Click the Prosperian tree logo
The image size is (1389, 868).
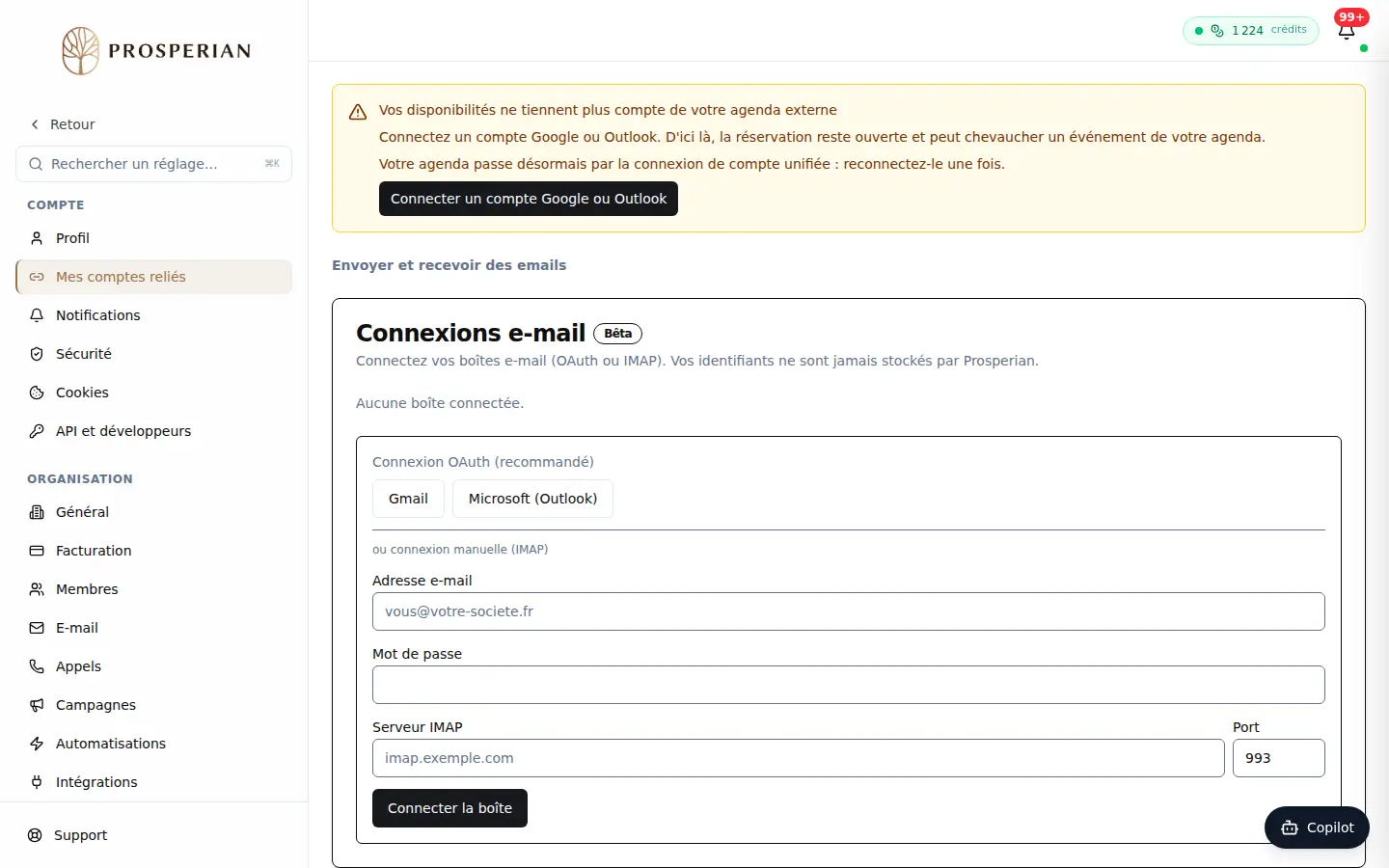pos(81,51)
